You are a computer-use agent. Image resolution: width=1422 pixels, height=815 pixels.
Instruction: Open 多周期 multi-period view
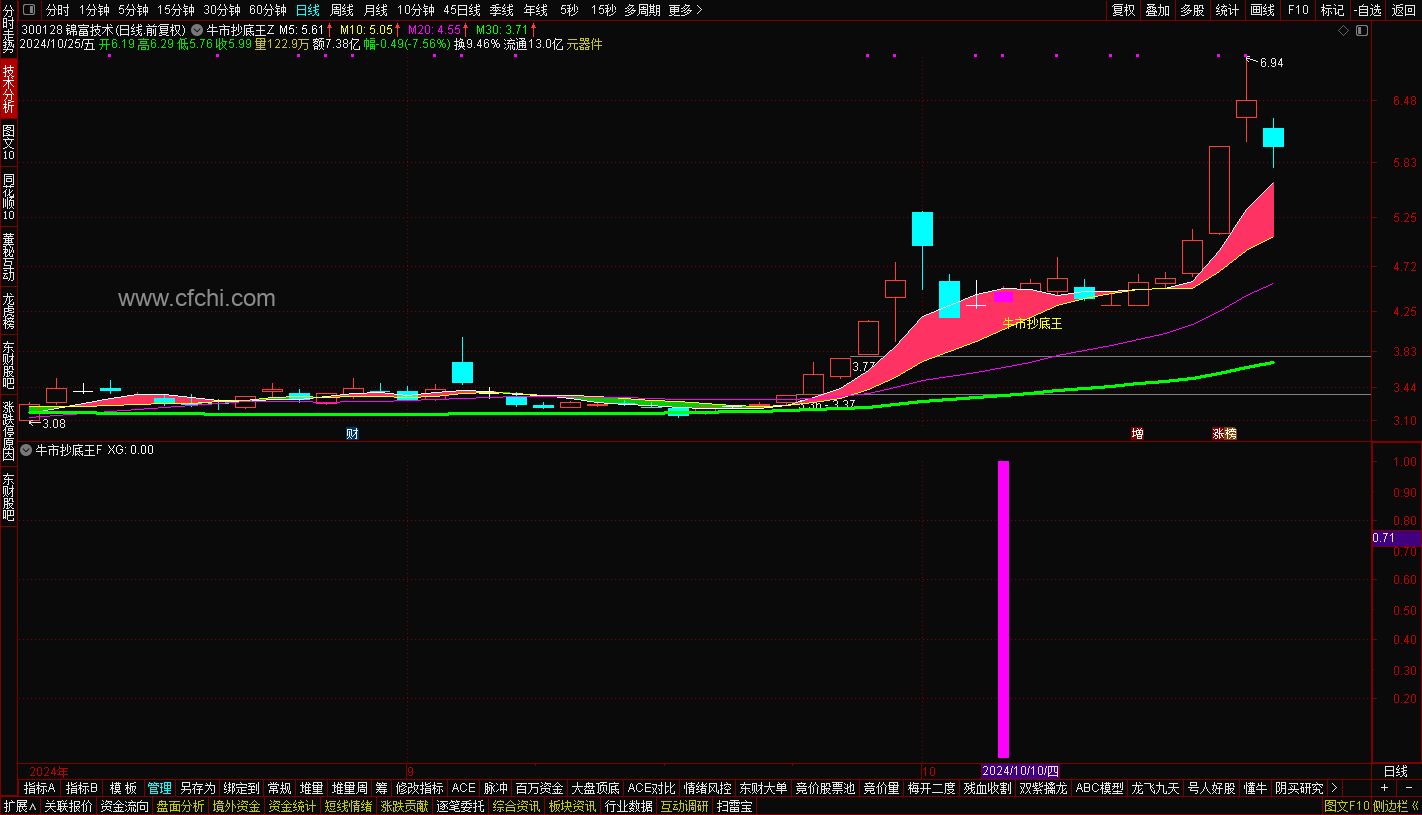tap(642, 10)
